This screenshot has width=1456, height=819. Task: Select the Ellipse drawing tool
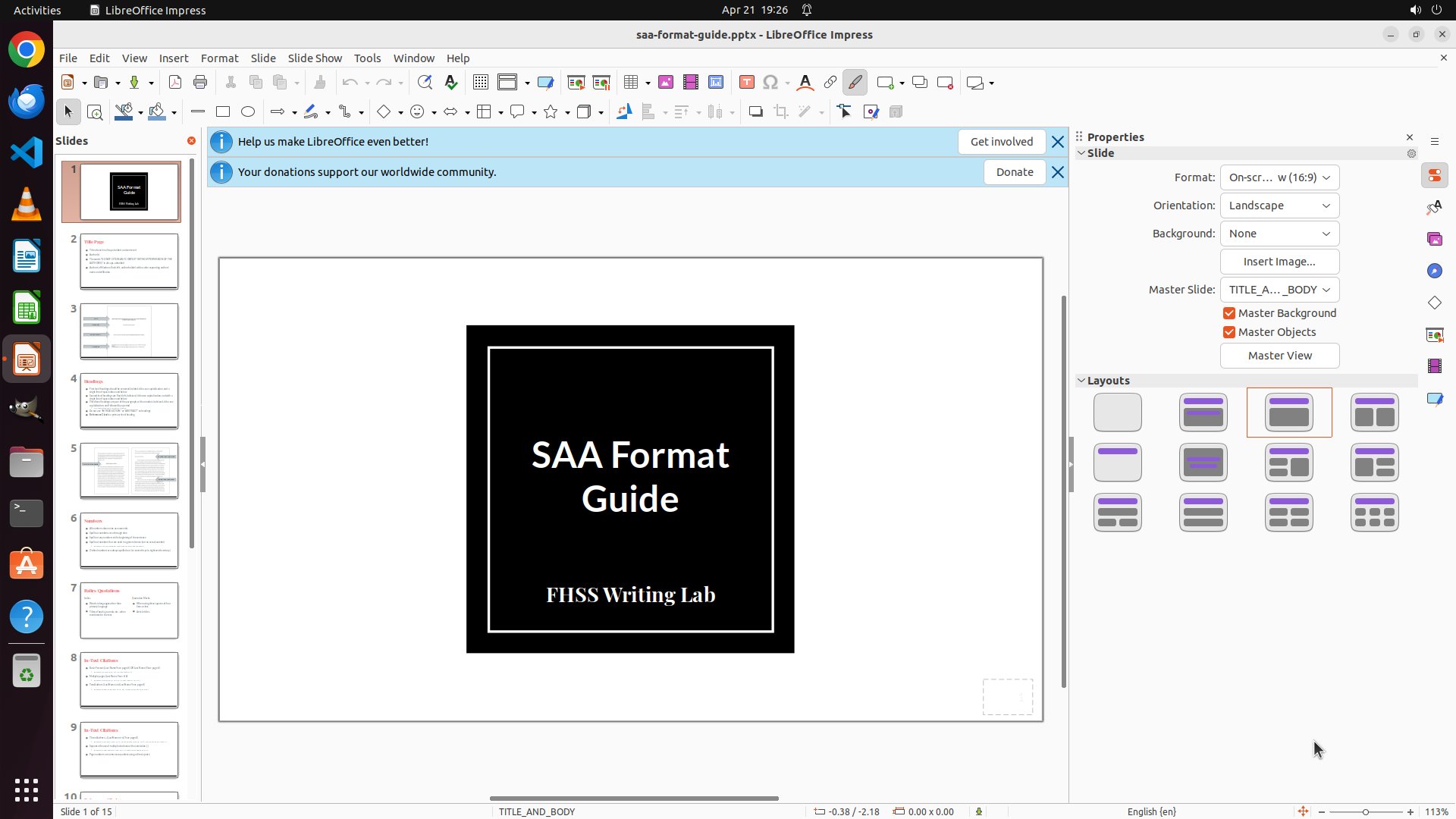coord(248,112)
